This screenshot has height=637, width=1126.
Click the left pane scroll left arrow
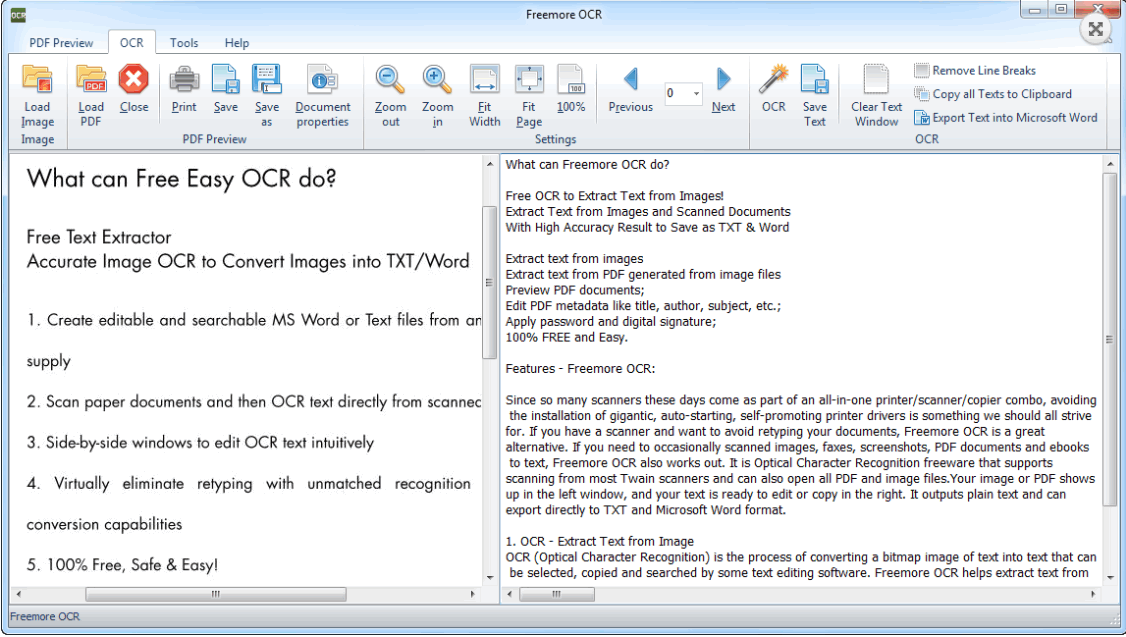[x=18, y=594]
